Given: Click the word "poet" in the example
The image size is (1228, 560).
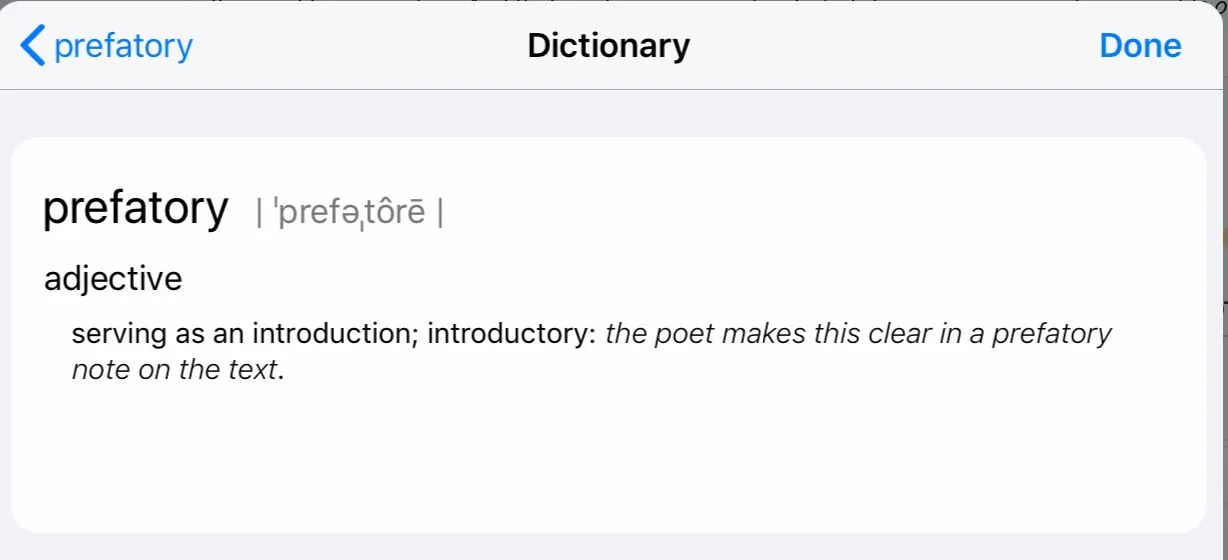Looking at the screenshot, I should pos(685,333).
